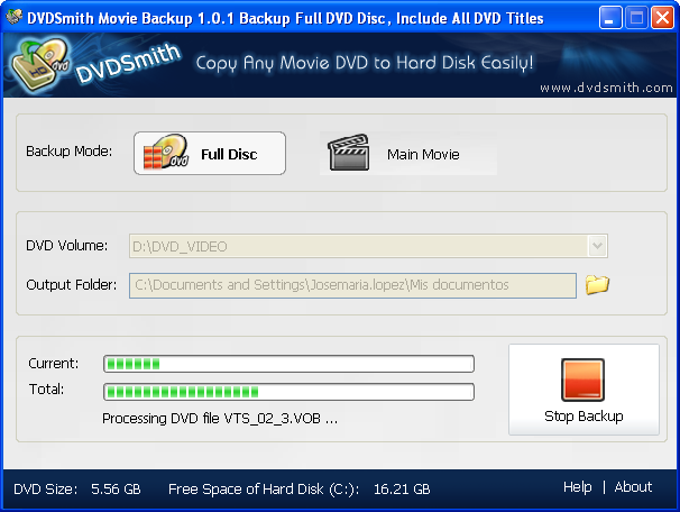Close the DVDSmith Movie Backup window

(x=662, y=18)
